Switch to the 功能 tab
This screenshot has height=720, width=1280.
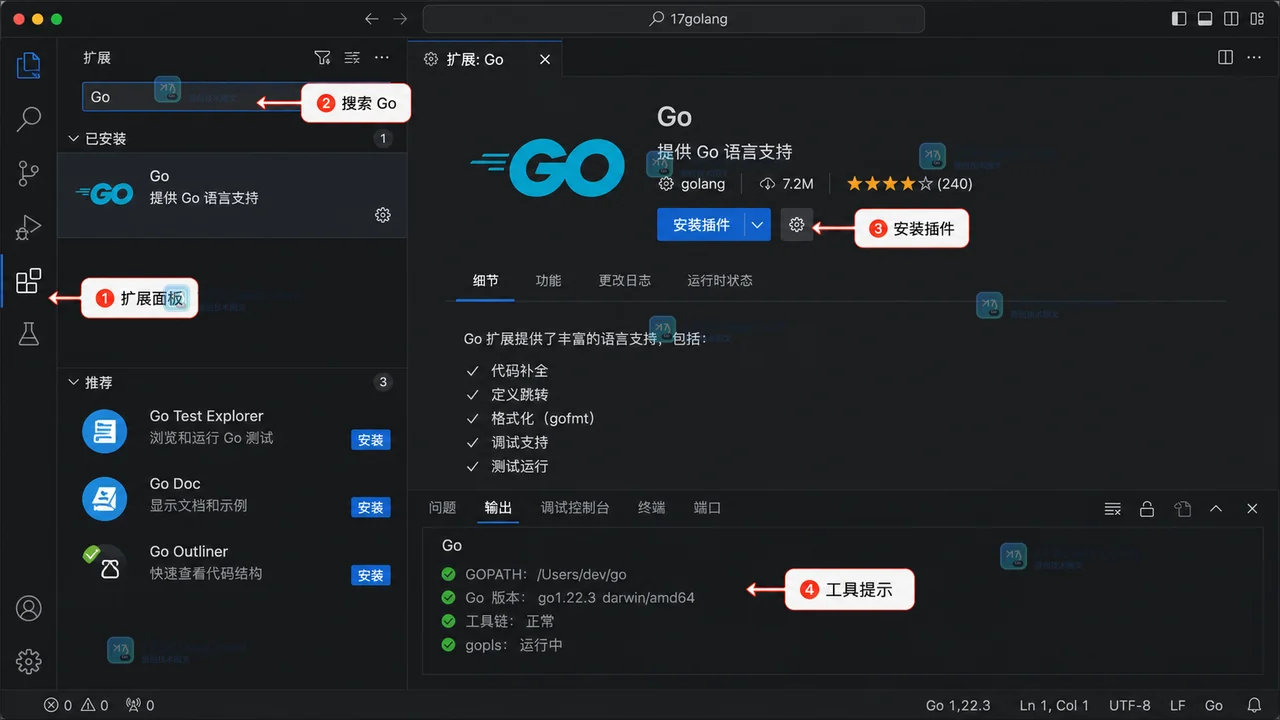click(548, 280)
